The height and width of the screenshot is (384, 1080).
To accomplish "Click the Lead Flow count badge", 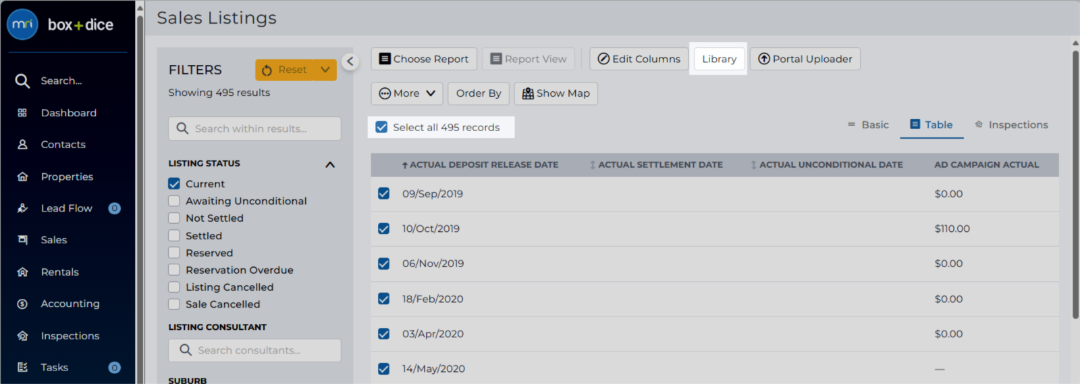I will 114,208.
